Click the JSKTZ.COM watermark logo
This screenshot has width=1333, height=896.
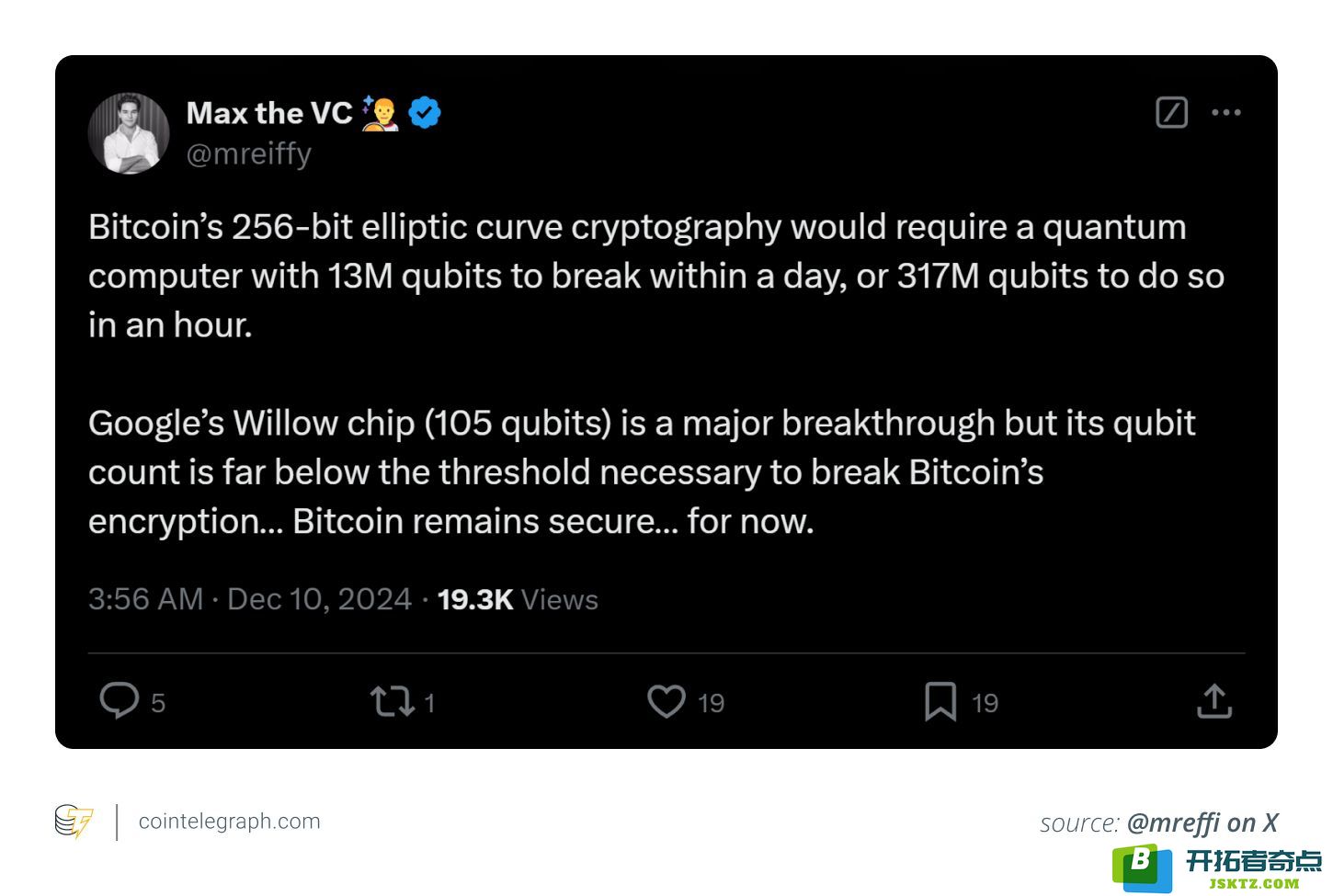point(1217,868)
